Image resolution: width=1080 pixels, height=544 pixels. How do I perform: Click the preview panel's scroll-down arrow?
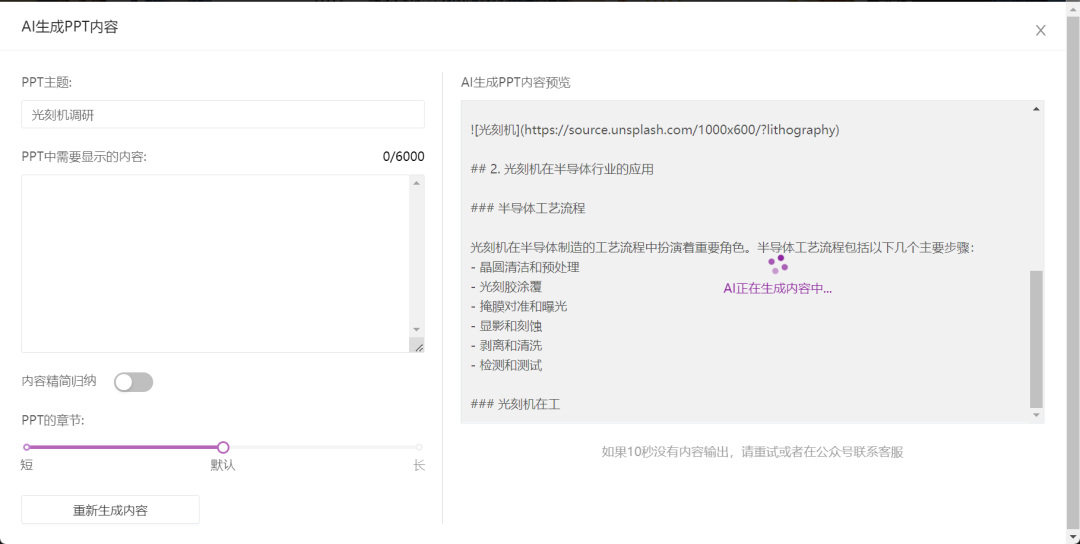[x=1036, y=415]
